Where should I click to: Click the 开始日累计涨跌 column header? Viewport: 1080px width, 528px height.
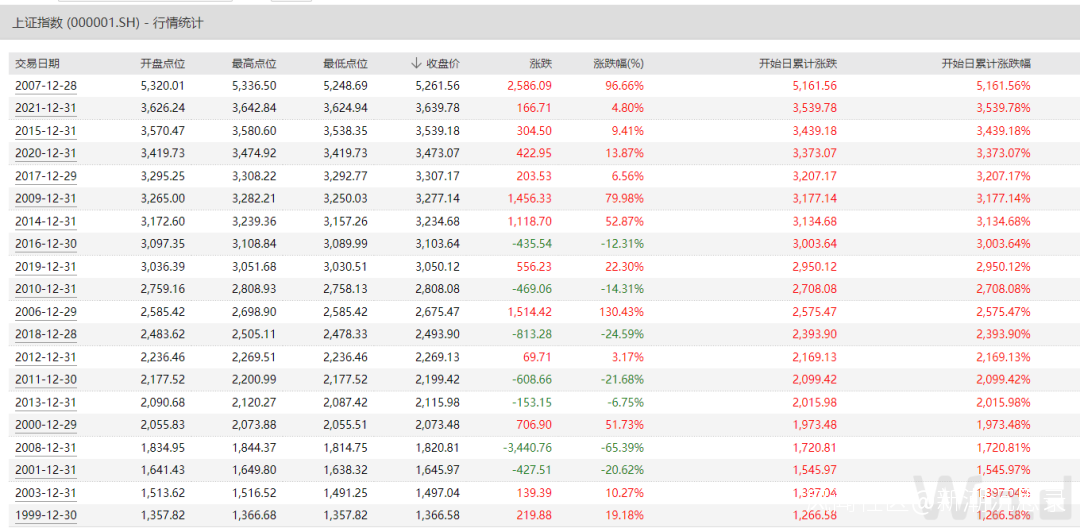[x=798, y=63]
